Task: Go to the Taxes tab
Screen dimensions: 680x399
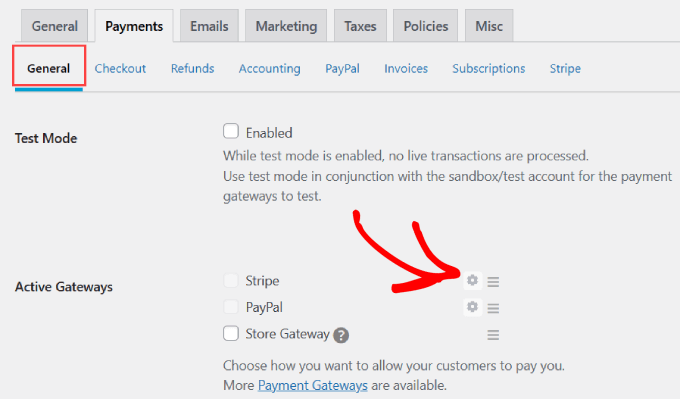Action: (x=360, y=26)
